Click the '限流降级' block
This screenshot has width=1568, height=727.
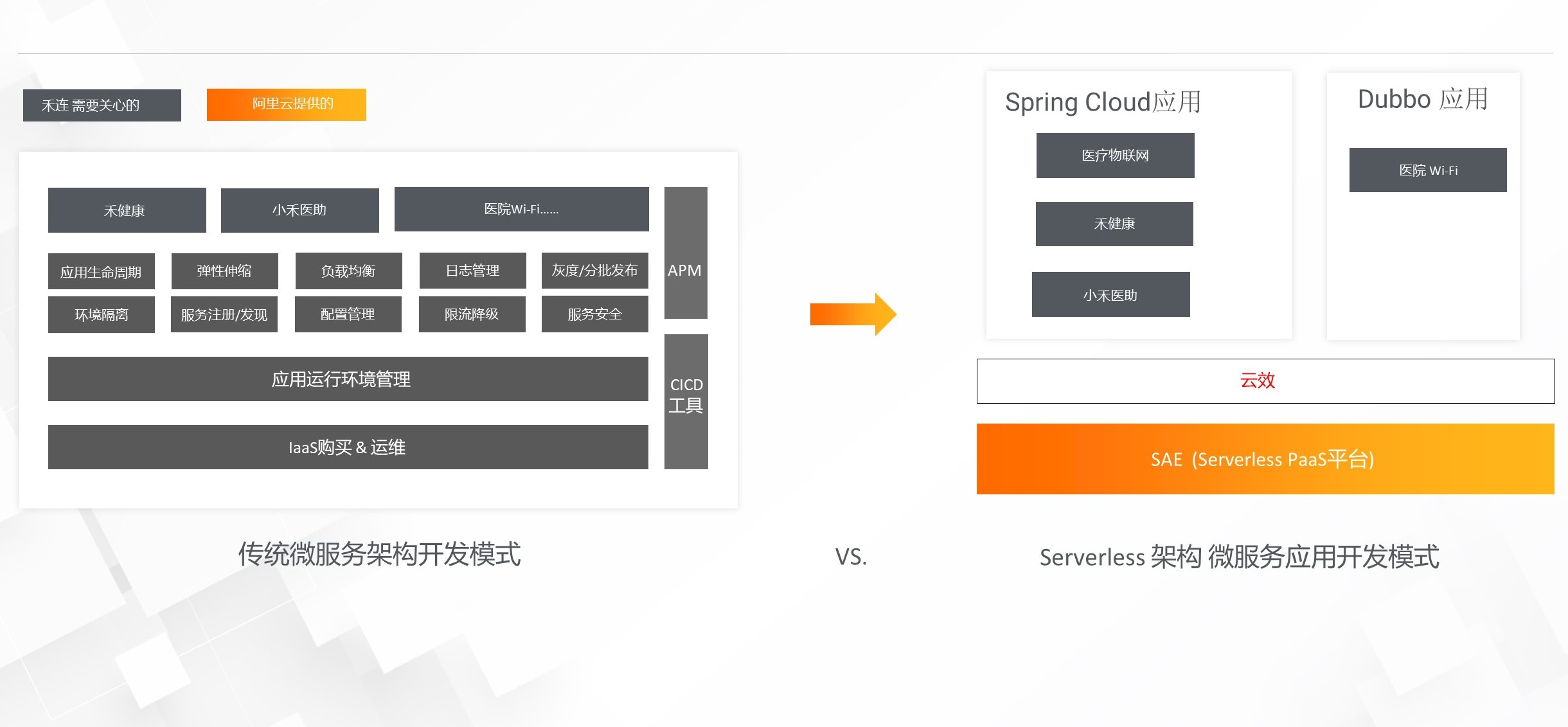pos(472,314)
